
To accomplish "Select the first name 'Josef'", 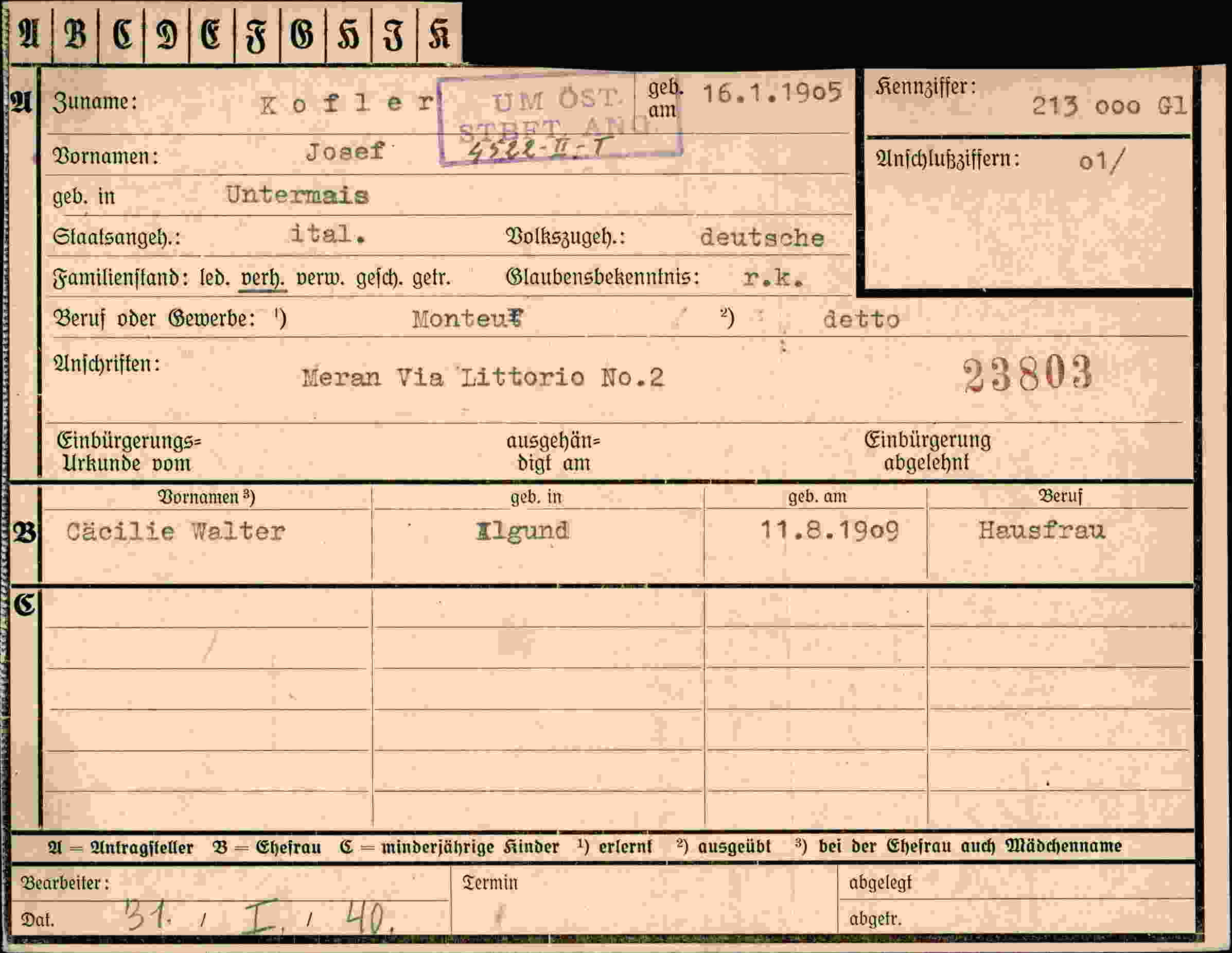I will (x=345, y=151).
